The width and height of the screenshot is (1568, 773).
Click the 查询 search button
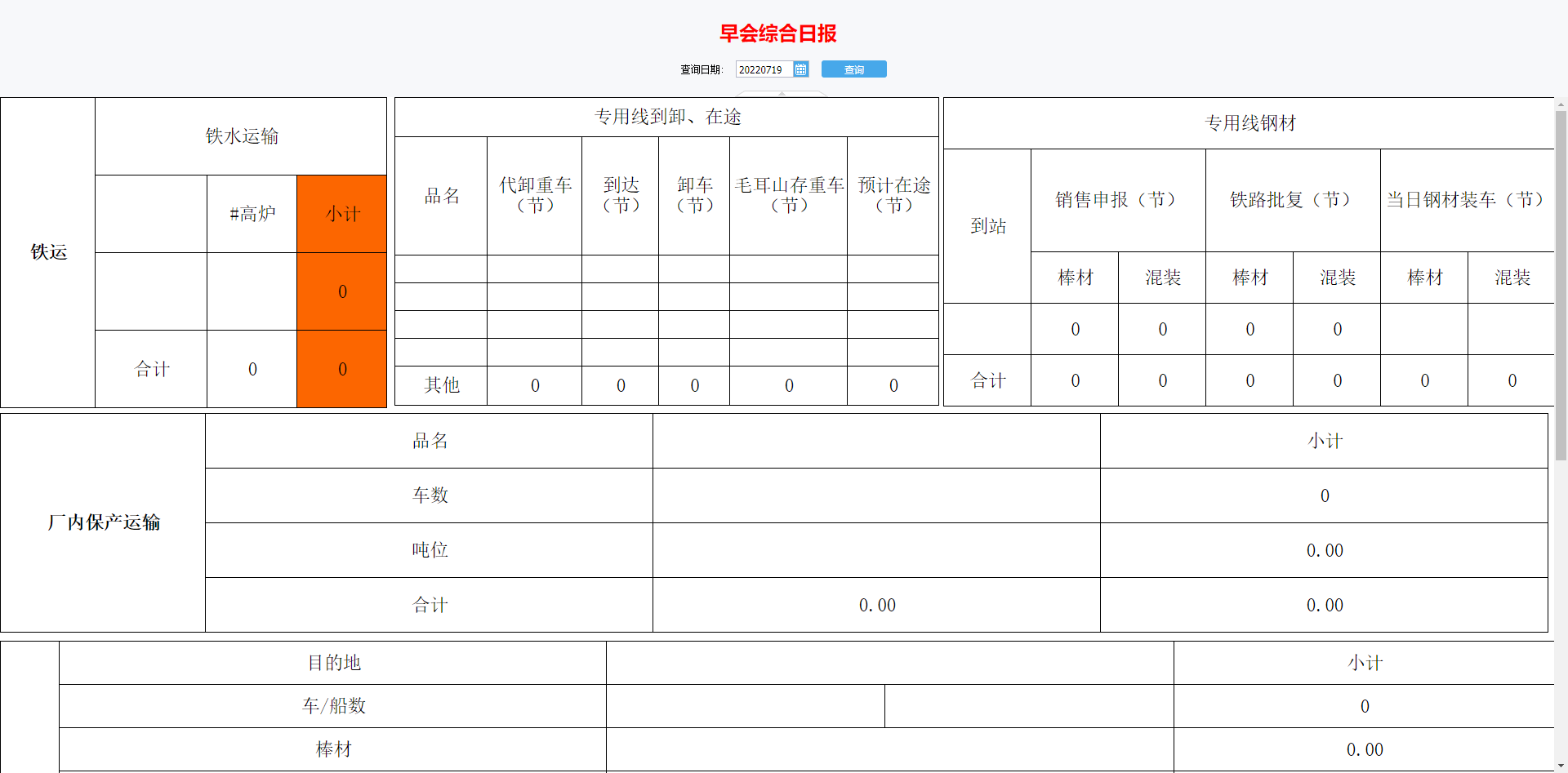pos(853,69)
